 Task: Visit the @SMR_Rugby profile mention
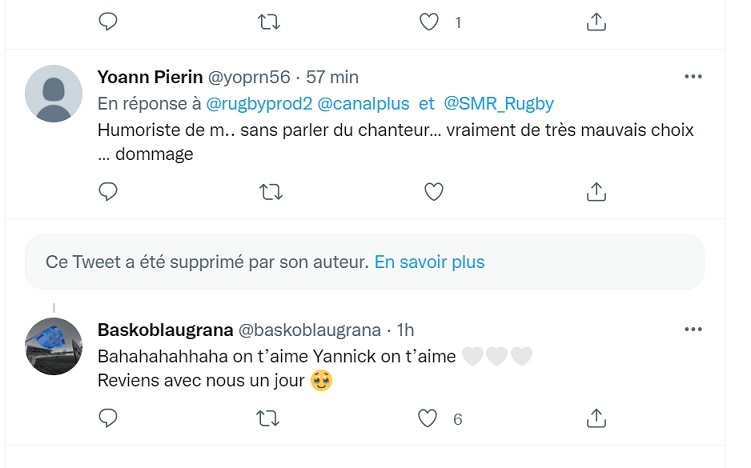(498, 103)
